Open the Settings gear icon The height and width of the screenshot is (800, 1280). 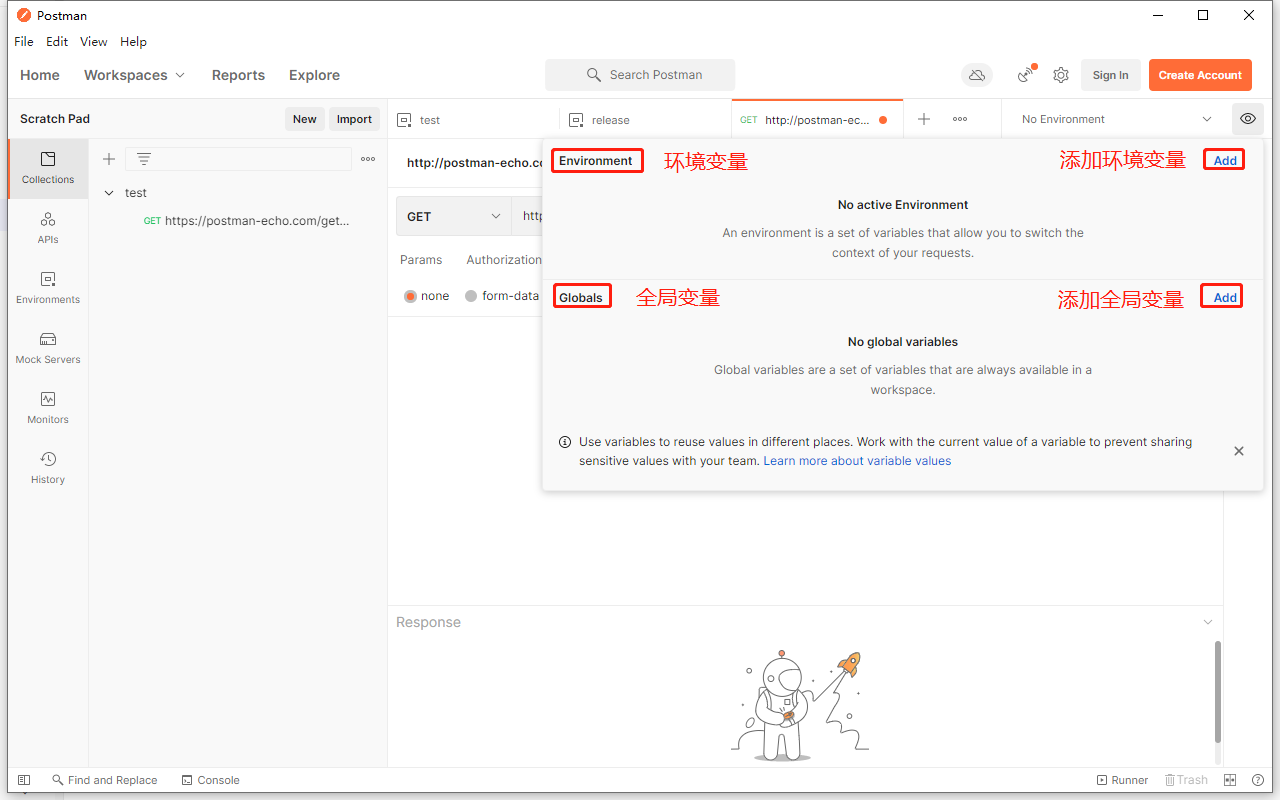(x=1061, y=75)
